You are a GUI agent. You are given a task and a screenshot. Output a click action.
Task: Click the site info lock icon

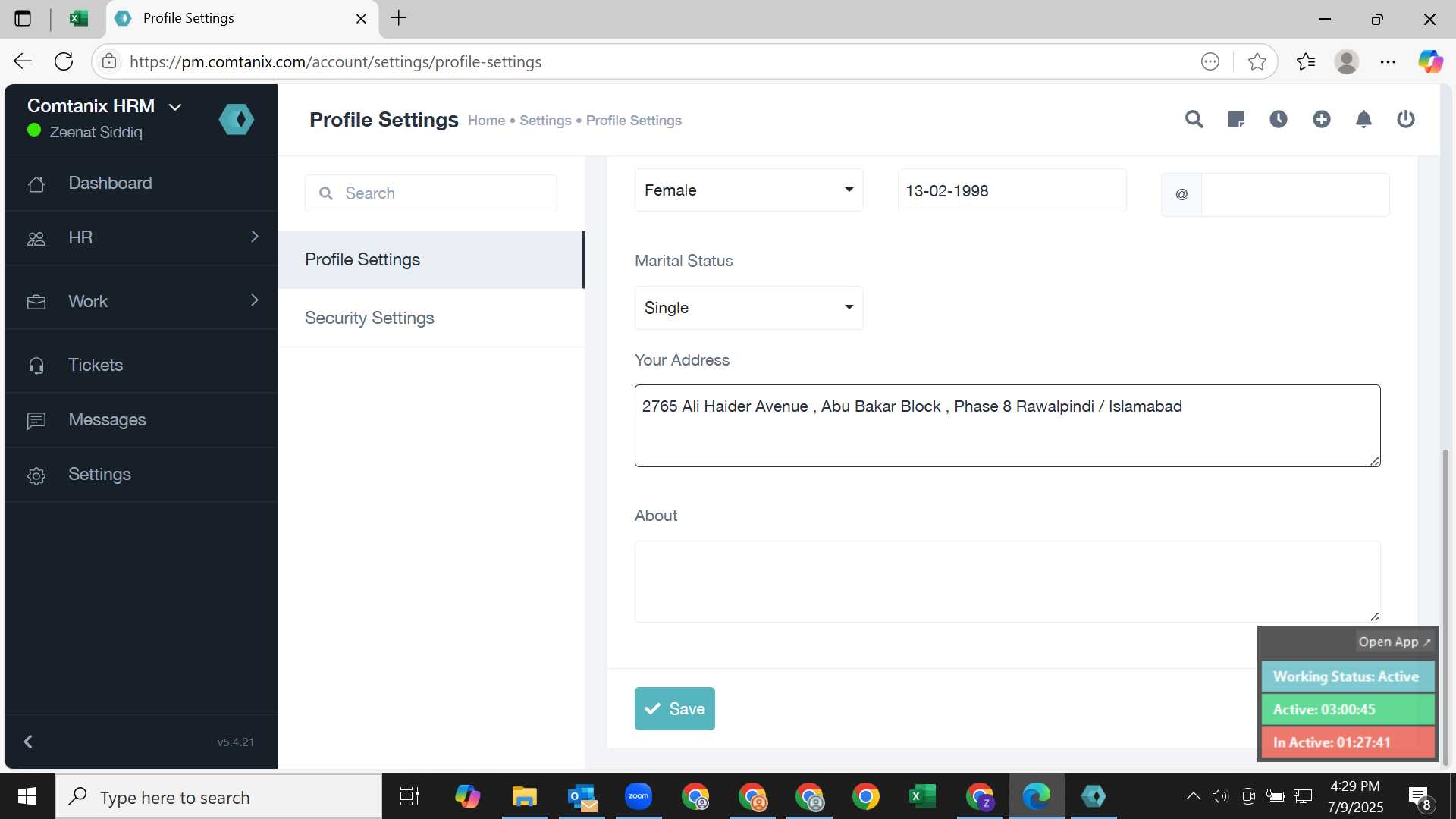pyautogui.click(x=109, y=61)
